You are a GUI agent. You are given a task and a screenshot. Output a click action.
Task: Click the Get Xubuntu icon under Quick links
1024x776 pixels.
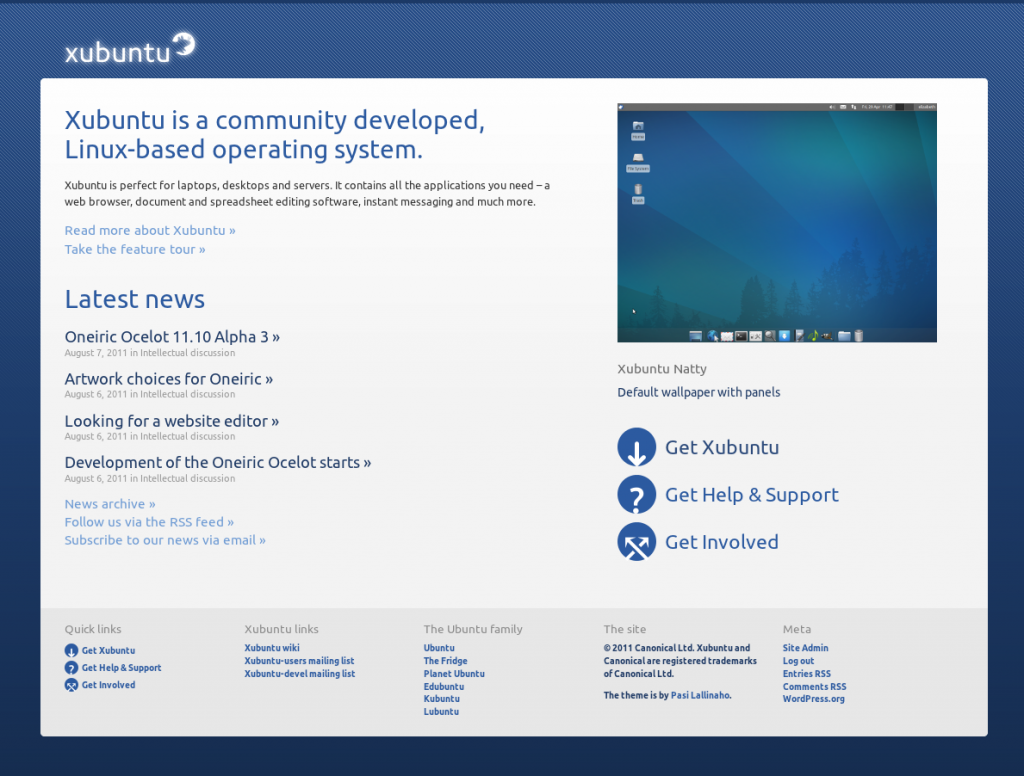click(70, 650)
